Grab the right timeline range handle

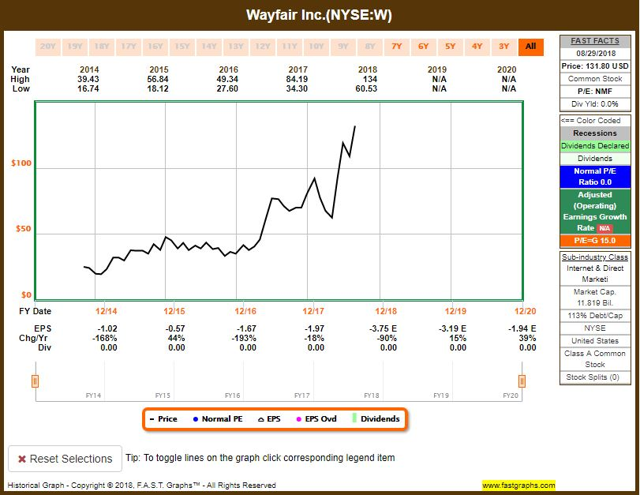coord(522,381)
